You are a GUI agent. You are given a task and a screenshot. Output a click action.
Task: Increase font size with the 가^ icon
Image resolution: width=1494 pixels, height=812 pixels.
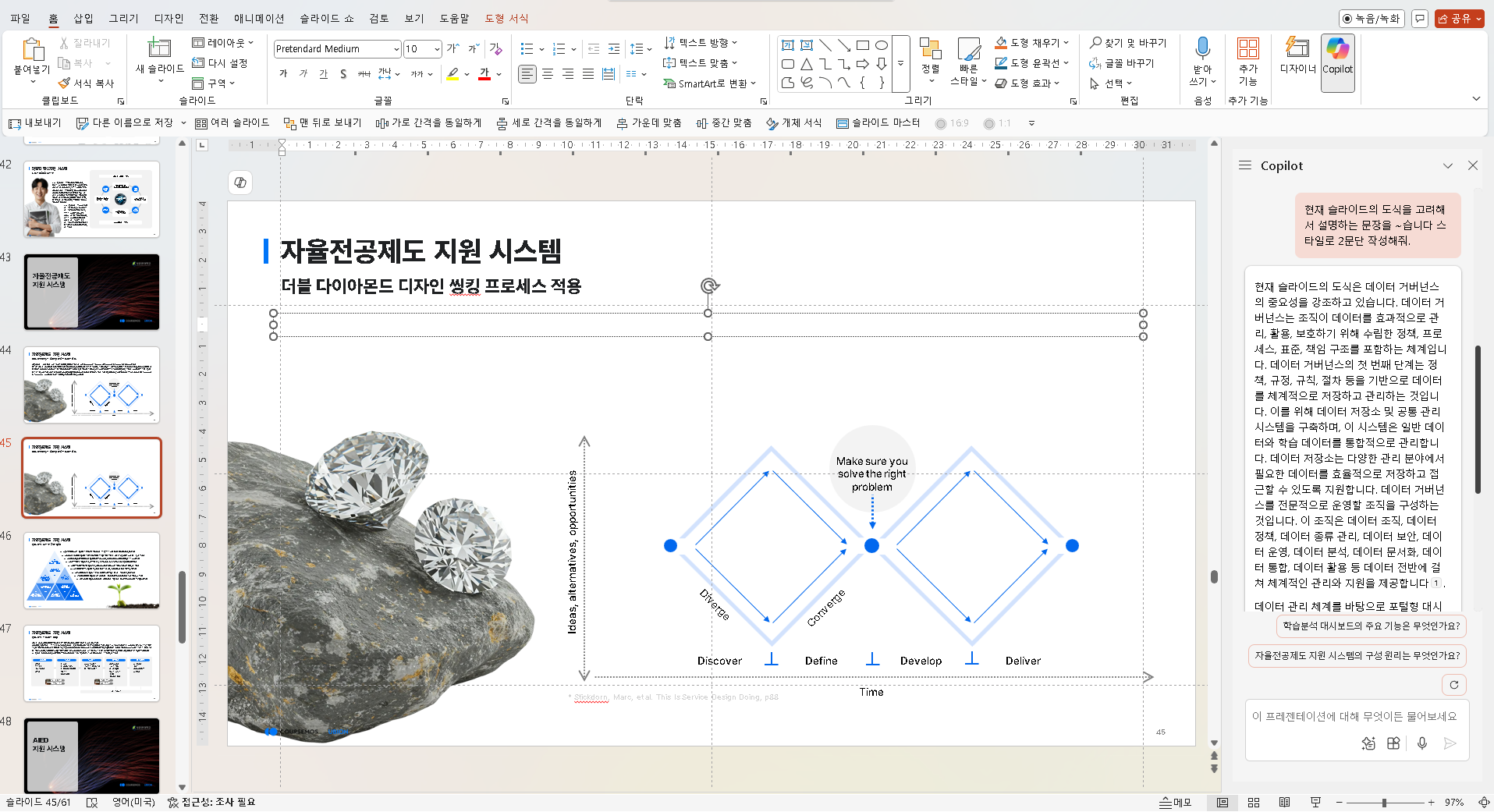453,48
